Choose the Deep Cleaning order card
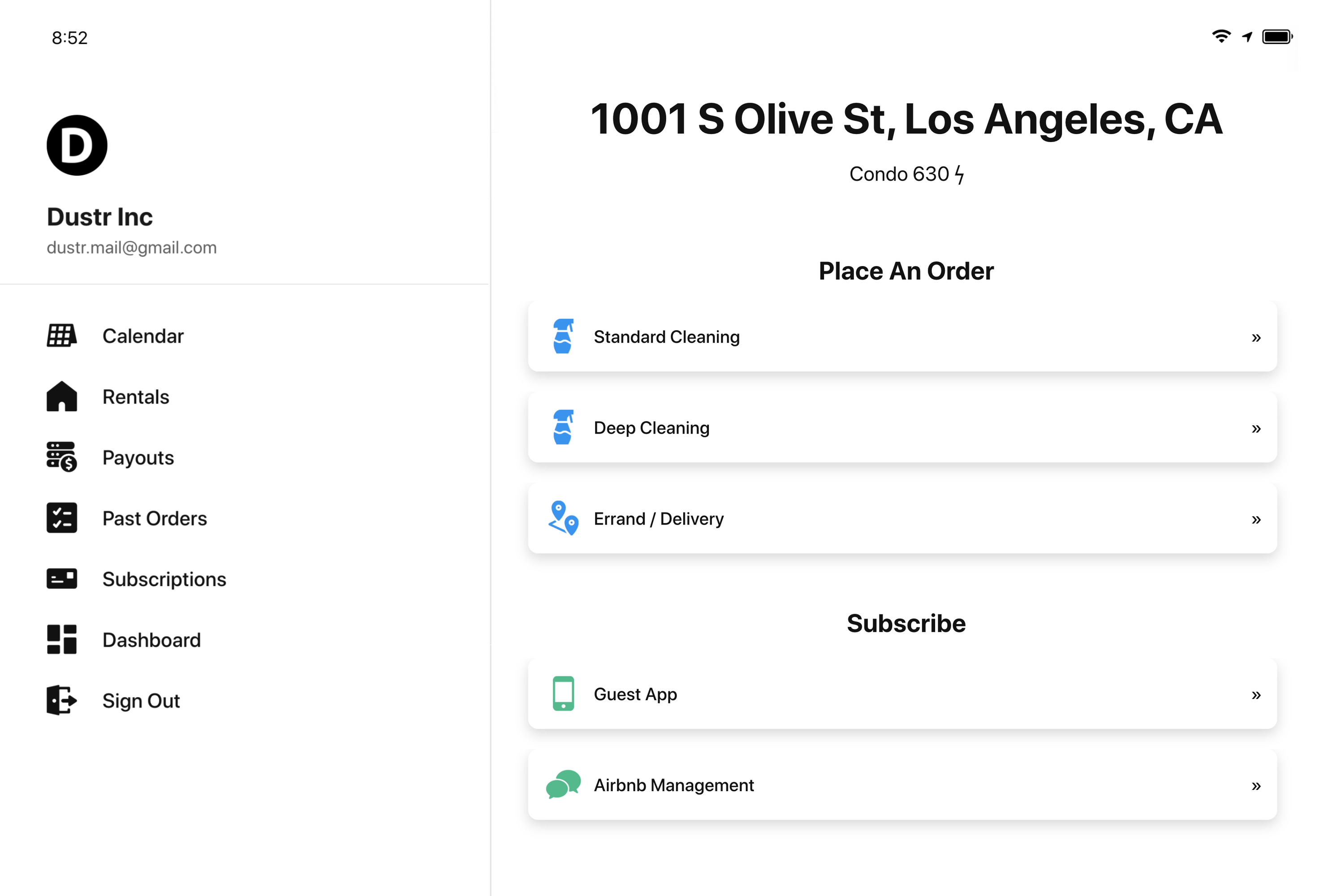This screenshot has width=1328, height=896. pos(902,427)
